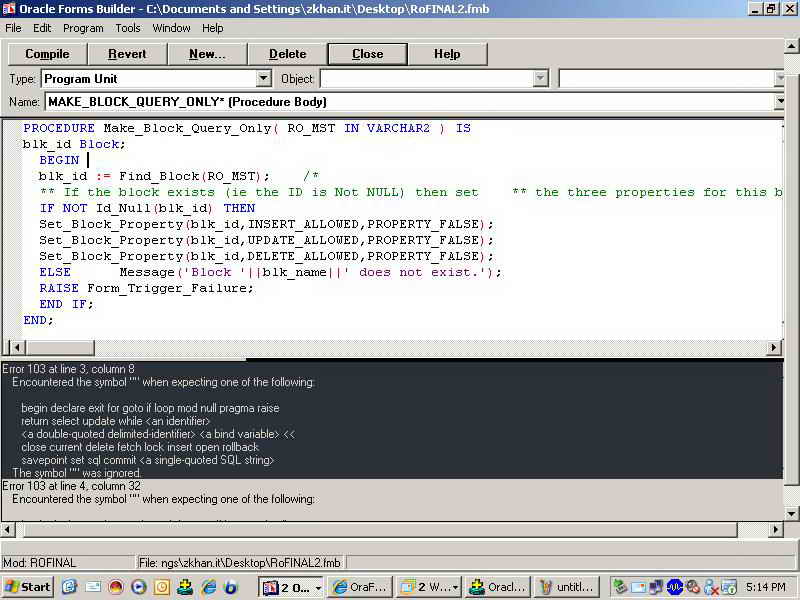Open the Program menu
The height and width of the screenshot is (600, 800).
pos(83,28)
